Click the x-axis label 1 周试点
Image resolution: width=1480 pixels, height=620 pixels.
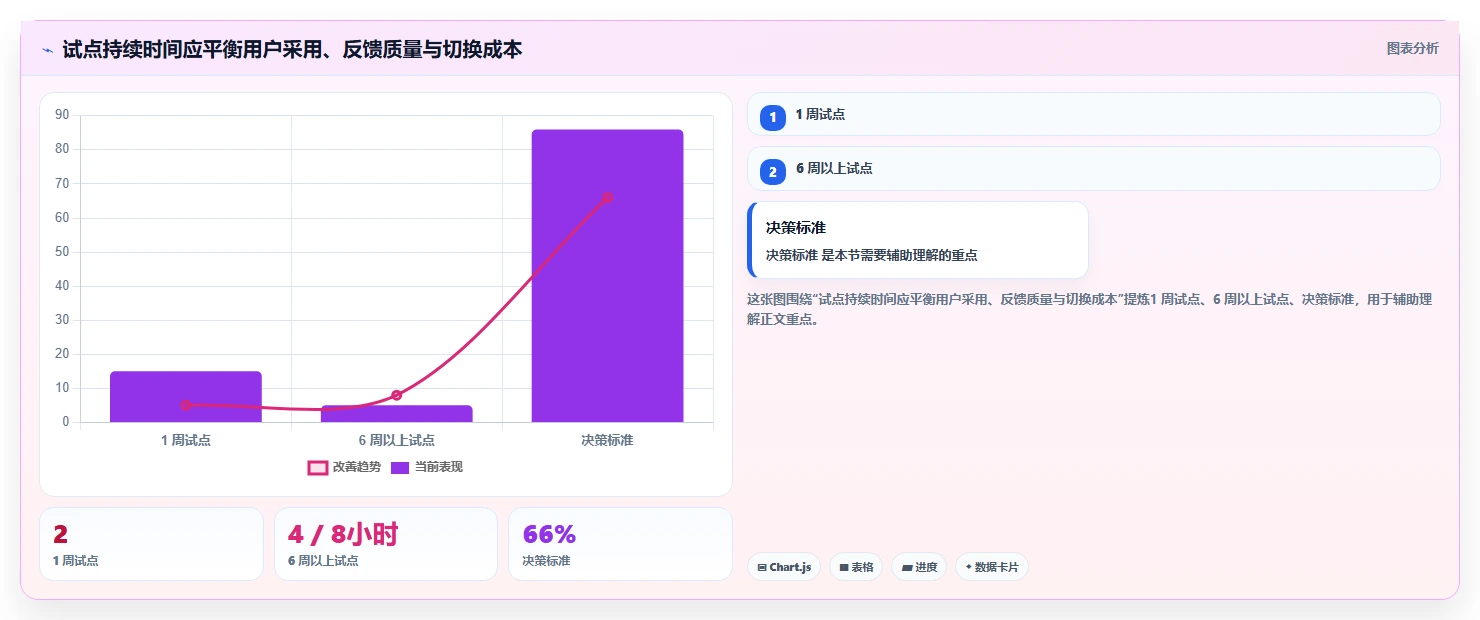[x=186, y=440]
